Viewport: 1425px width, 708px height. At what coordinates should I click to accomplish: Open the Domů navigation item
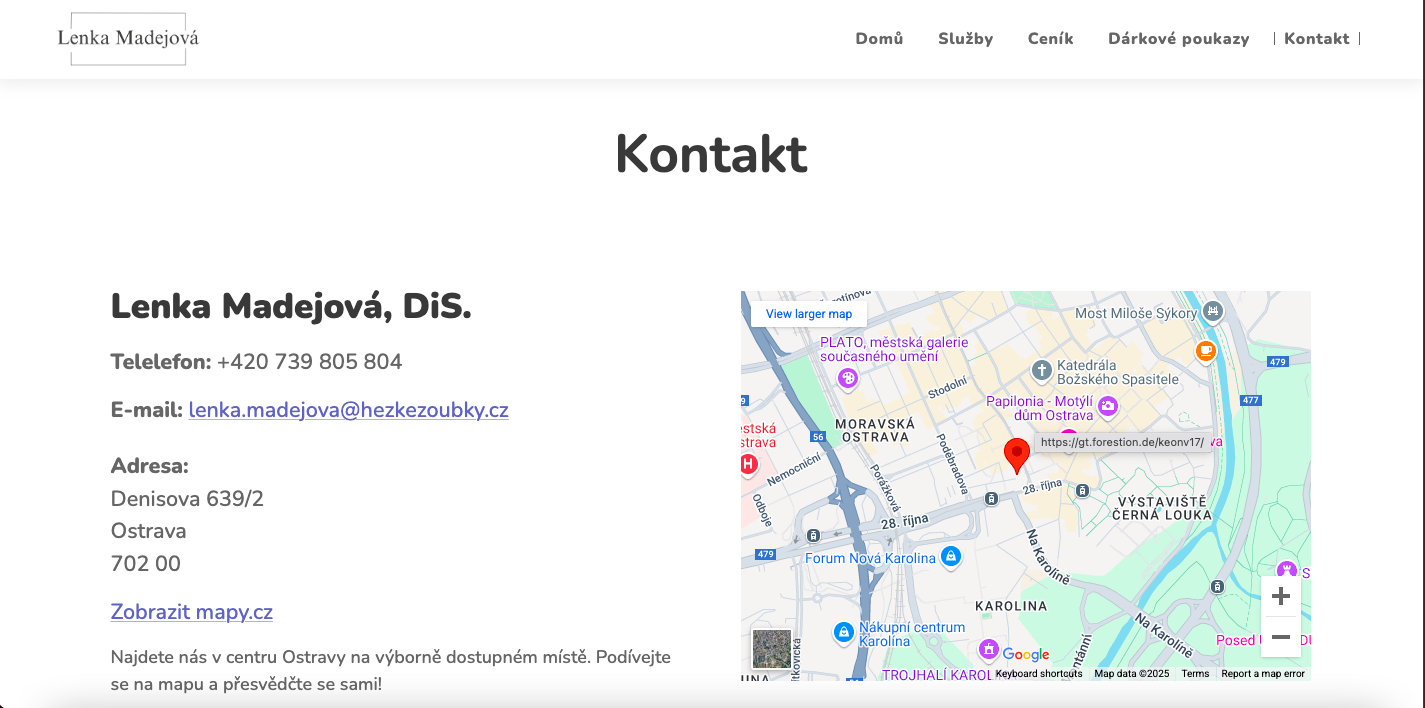tap(879, 38)
